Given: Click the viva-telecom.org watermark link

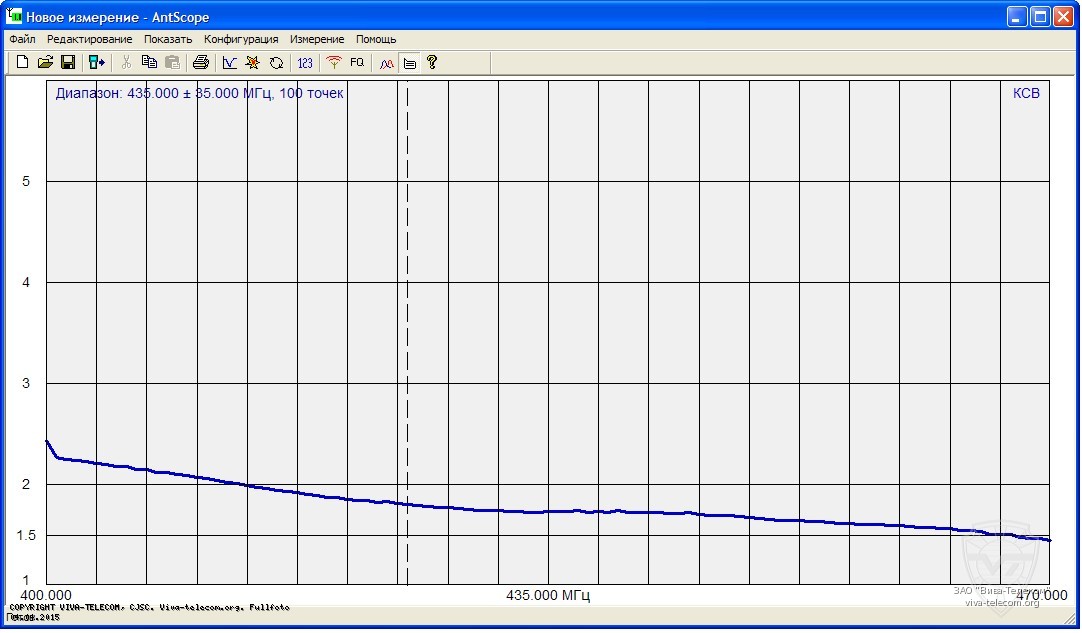Looking at the screenshot, I should (1002, 602).
